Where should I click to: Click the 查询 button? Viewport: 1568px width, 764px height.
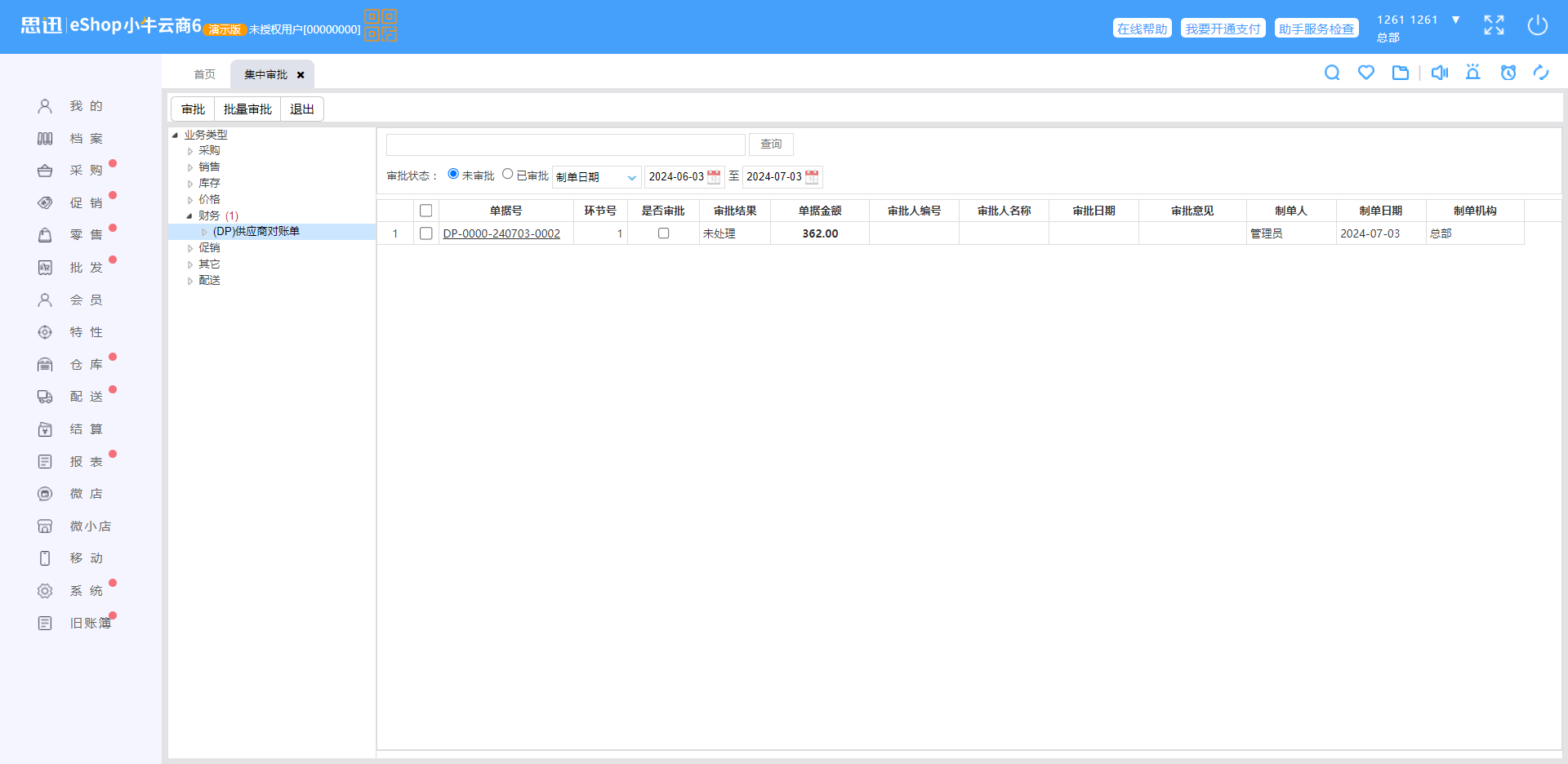pyautogui.click(x=771, y=144)
